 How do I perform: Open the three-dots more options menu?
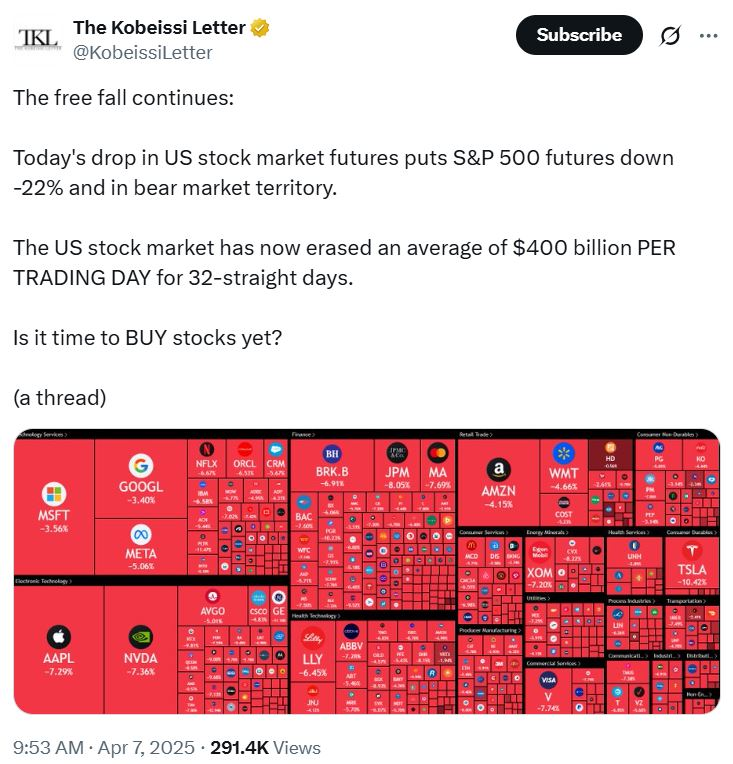click(x=708, y=35)
